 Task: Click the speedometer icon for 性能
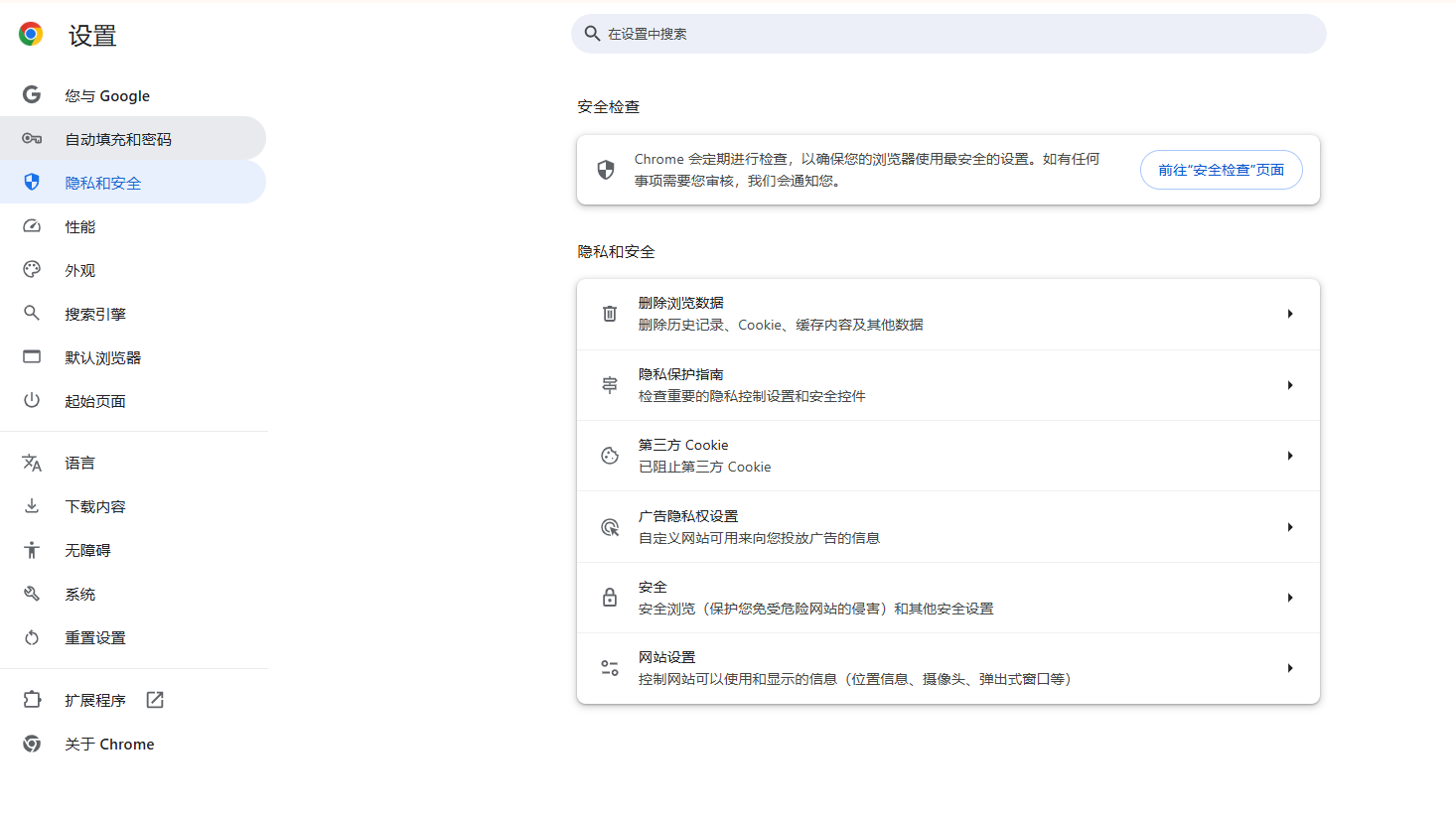coord(32,225)
